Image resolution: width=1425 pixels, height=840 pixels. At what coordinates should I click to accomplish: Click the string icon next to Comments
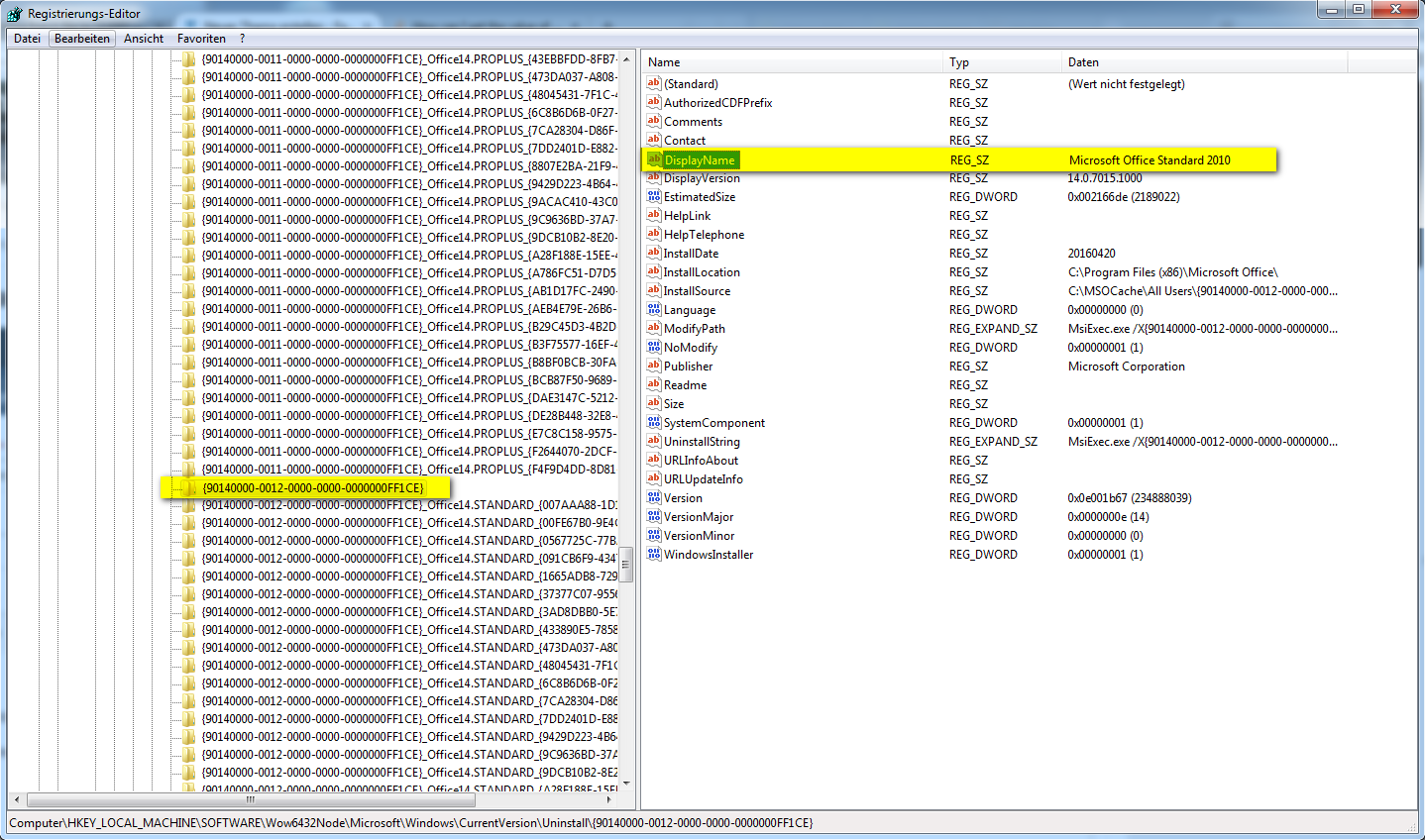pos(653,121)
